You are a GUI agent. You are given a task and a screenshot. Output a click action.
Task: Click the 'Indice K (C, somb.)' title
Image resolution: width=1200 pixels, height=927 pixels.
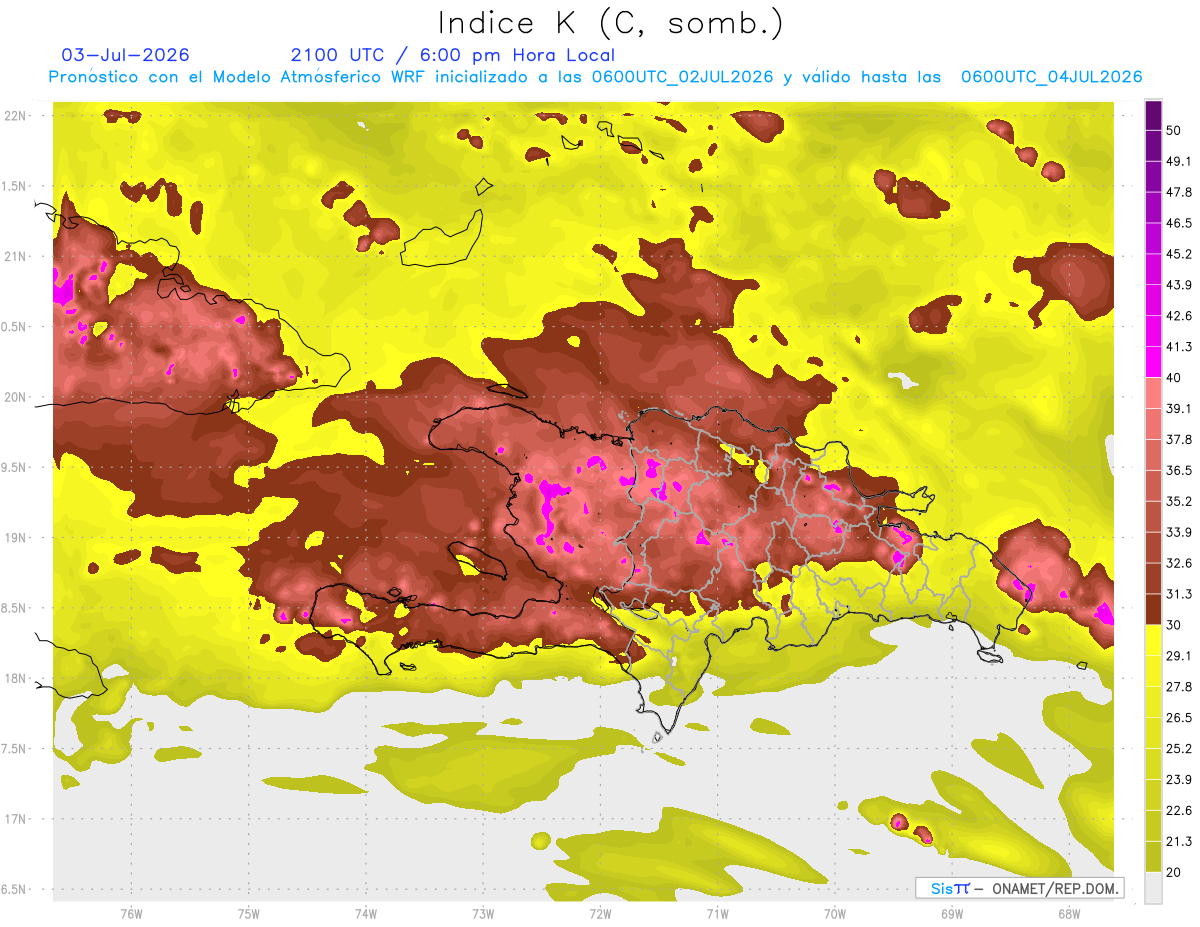click(611, 24)
